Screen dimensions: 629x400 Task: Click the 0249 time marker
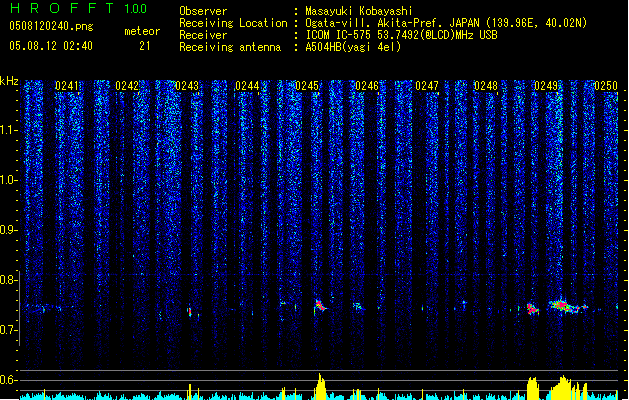546,86
